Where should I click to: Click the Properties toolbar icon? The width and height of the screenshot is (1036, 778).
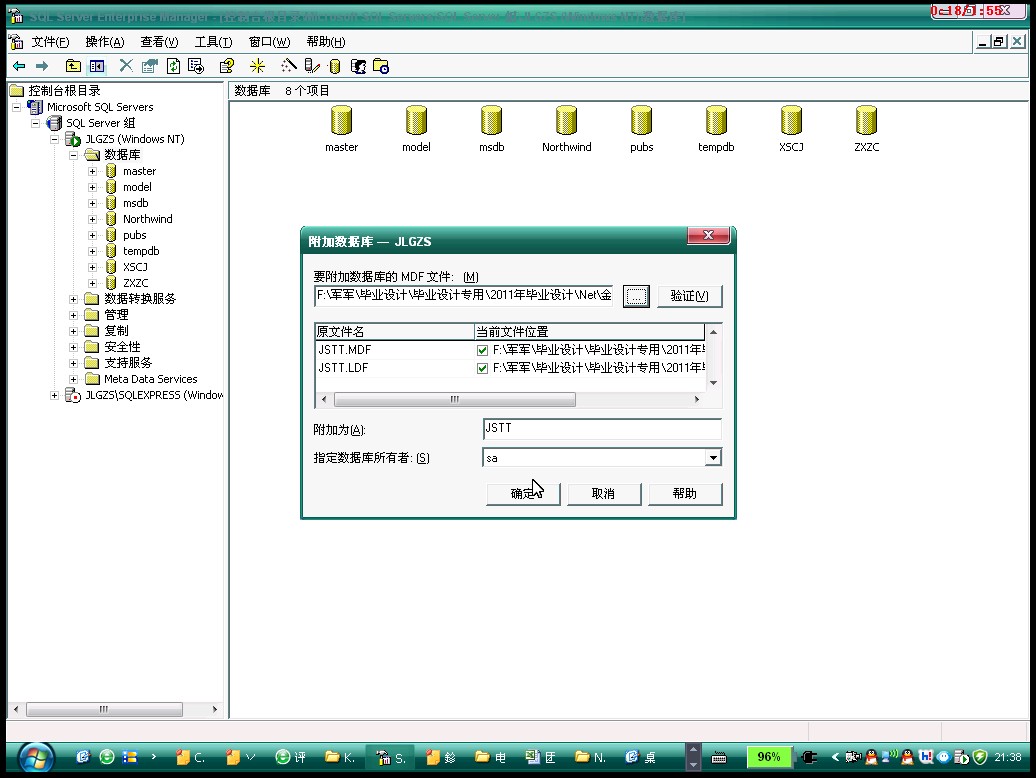coord(150,66)
